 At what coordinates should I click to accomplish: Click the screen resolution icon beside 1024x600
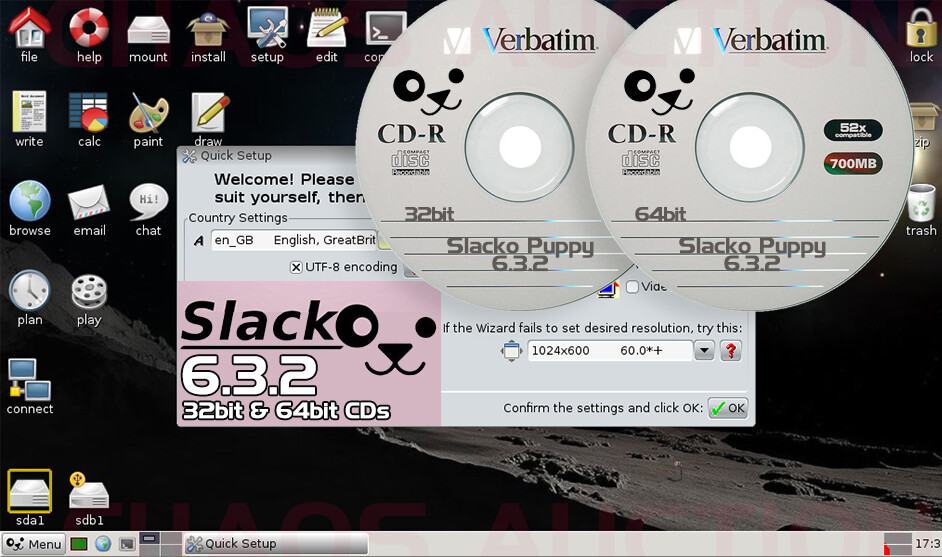[511, 350]
